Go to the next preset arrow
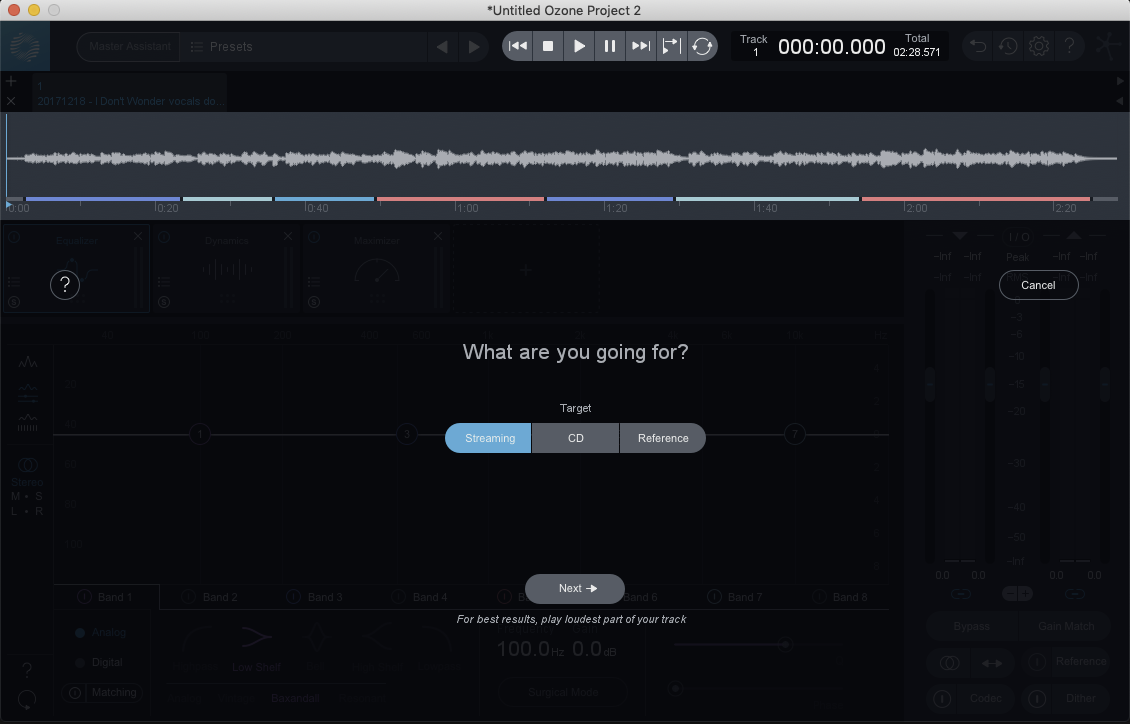1130x724 pixels. click(x=474, y=47)
